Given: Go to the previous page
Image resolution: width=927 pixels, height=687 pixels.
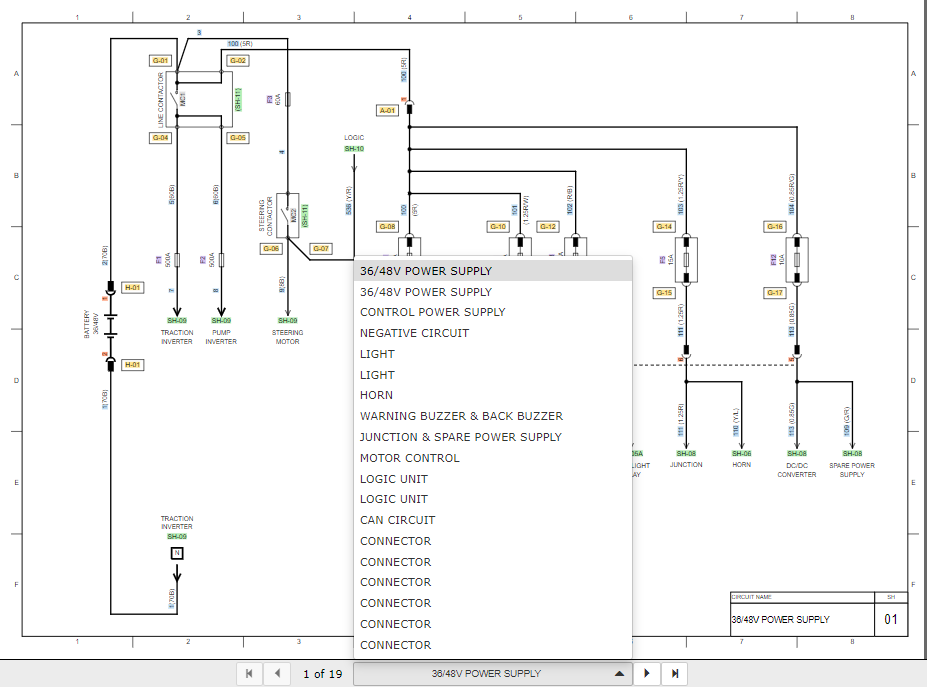Looking at the screenshot, I should point(276,673).
